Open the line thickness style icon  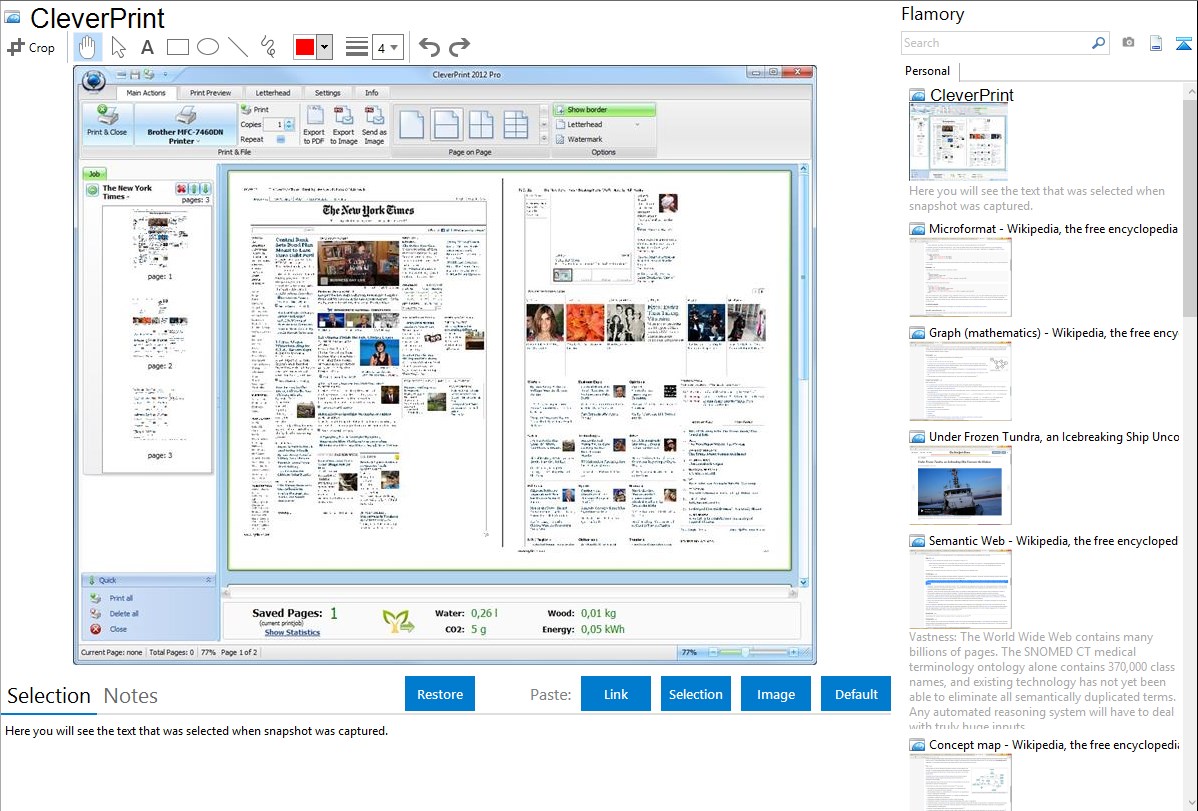pyautogui.click(x=357, y=47)
